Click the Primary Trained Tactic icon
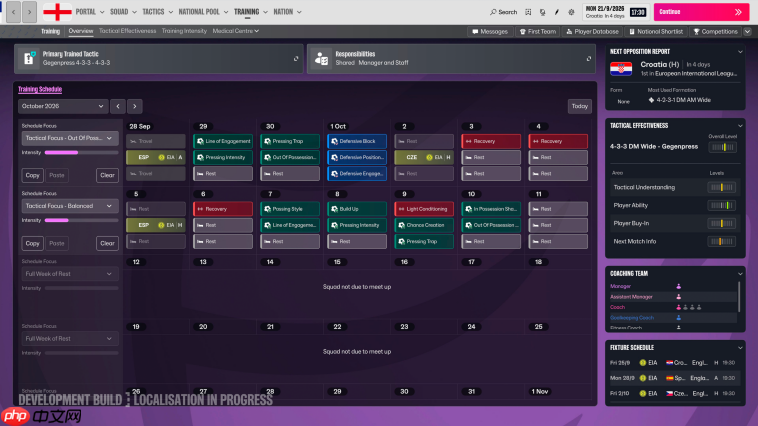This screenshot has width=758, height=426. pos(29,59)
